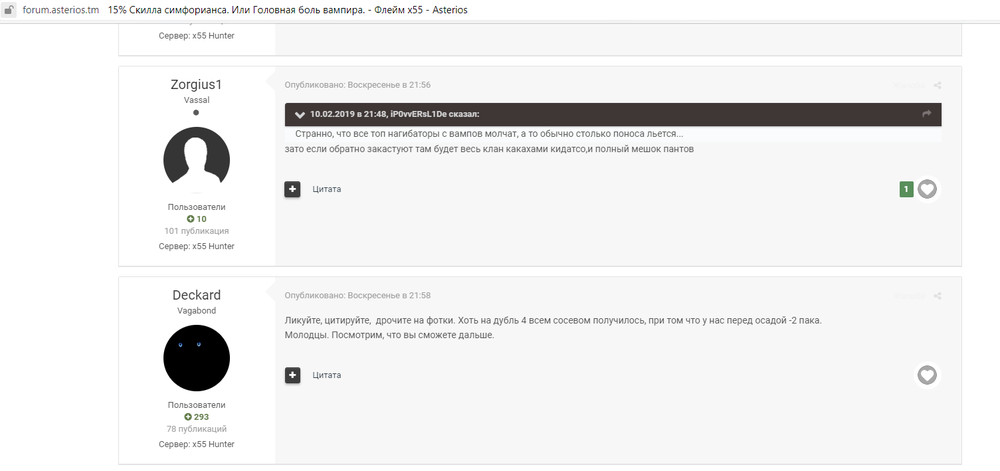Click Zorgius1 Сервер: x55 Hunter text
The image size is (1000, 471).
(196, 246)
